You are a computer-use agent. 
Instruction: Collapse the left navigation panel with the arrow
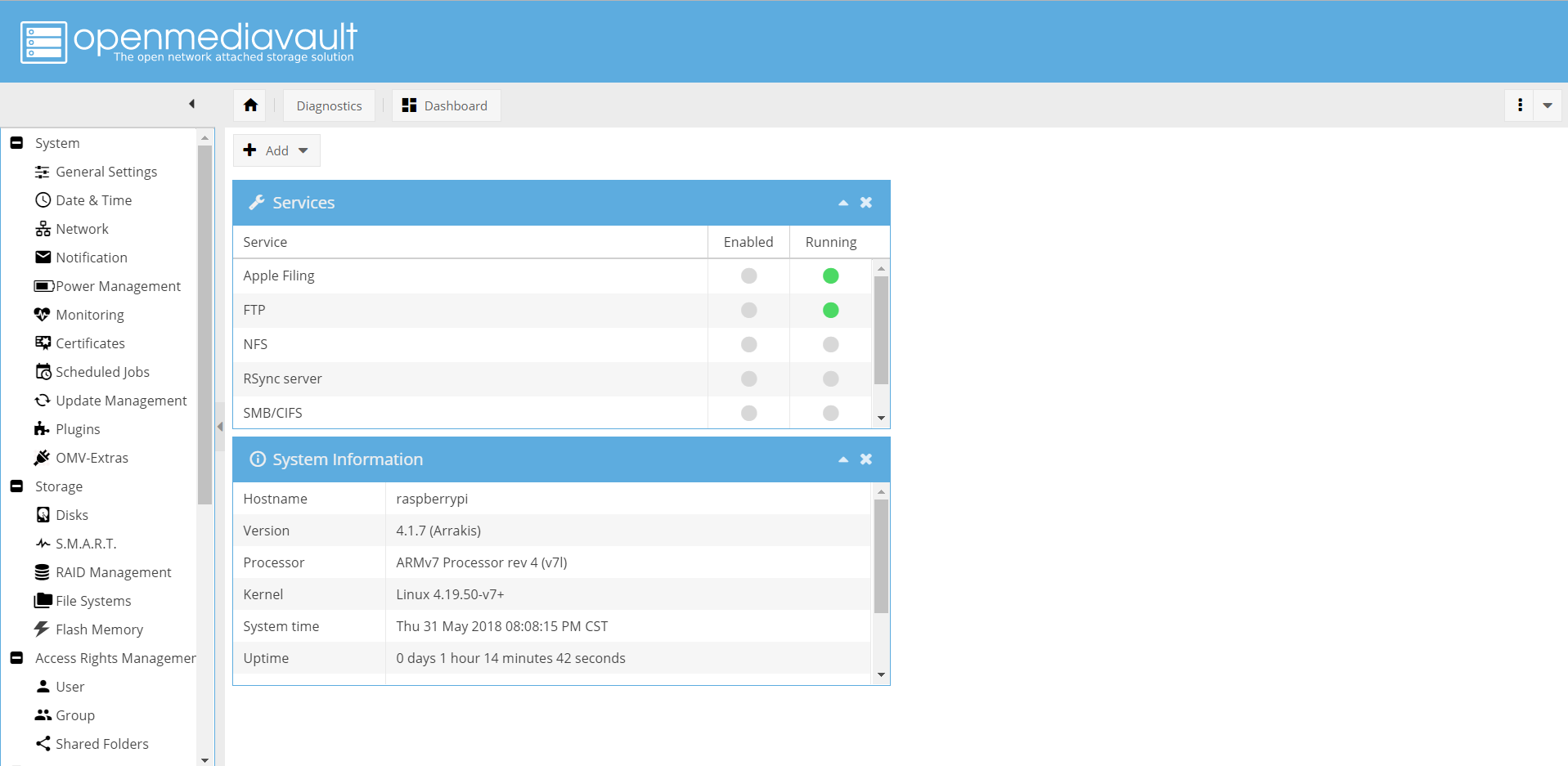point(192,104)
